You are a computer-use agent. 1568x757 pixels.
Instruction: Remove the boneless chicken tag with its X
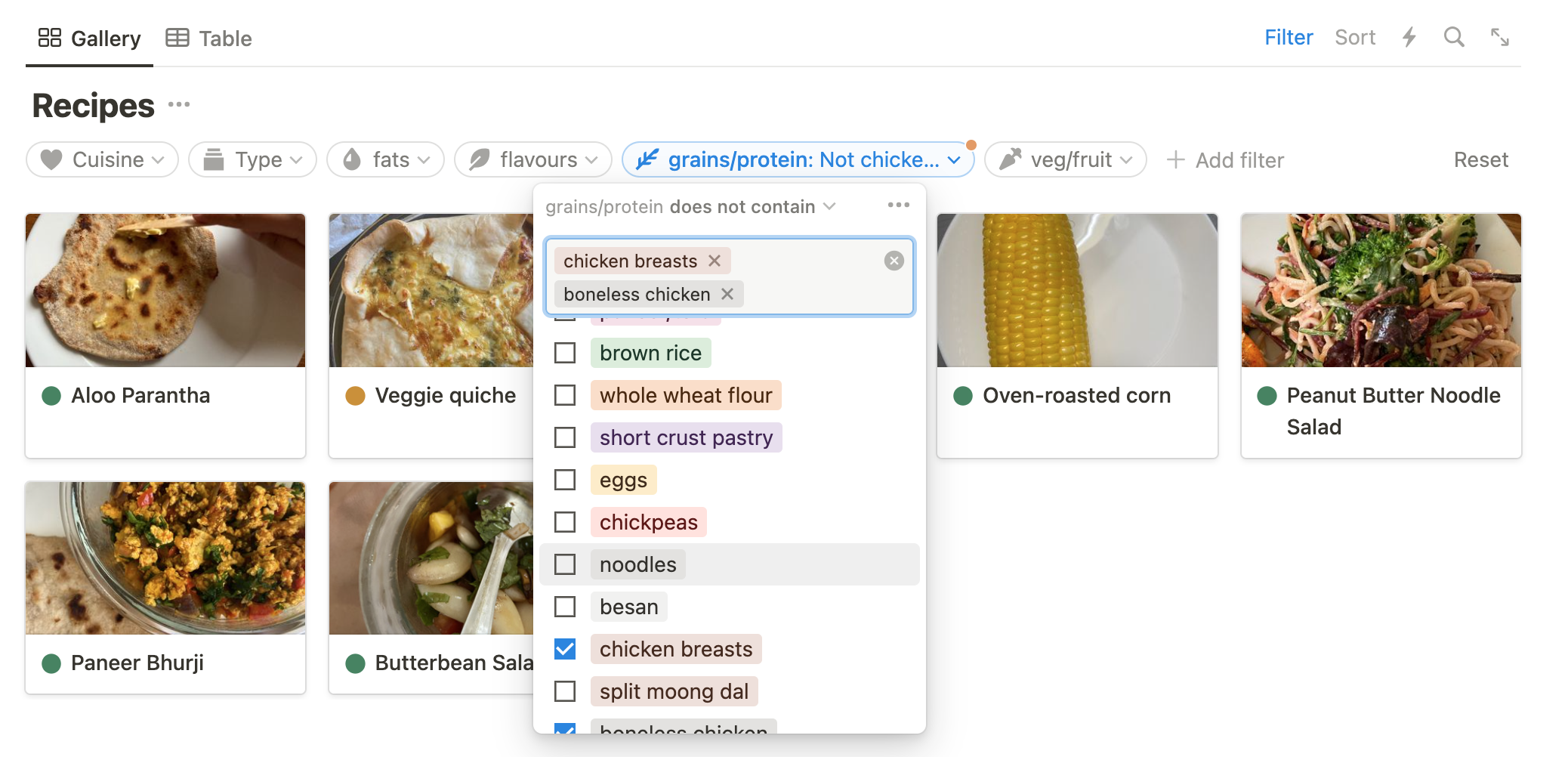pyautogui.click(x=727, y=294)
